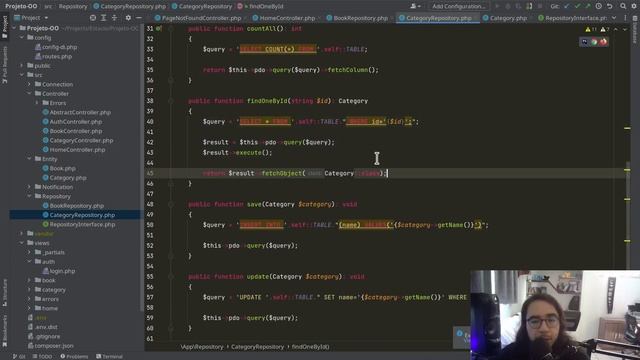Viewport: 640px width, 360px height.
Task: Click the Git update project arrow
Action: point(567,6)
